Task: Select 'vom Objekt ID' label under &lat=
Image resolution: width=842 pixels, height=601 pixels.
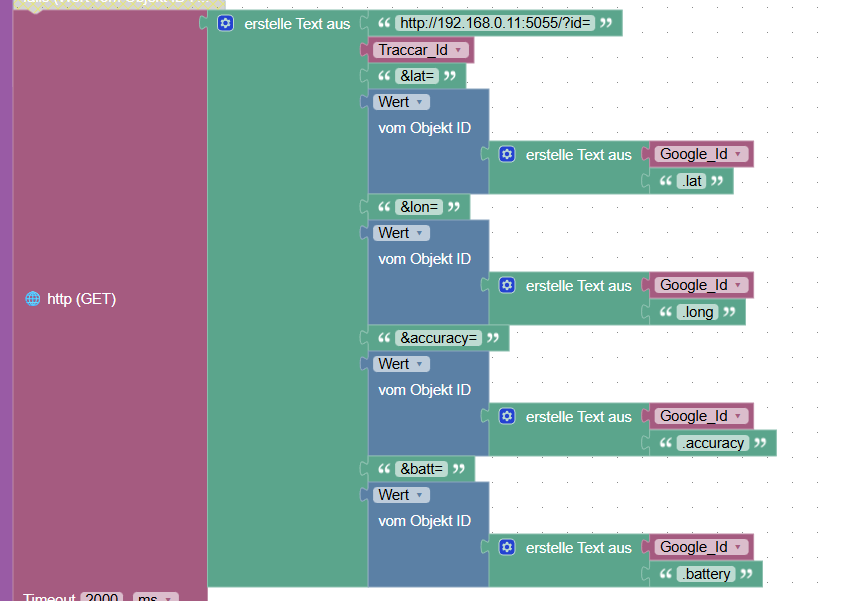Action: (425, 128)
